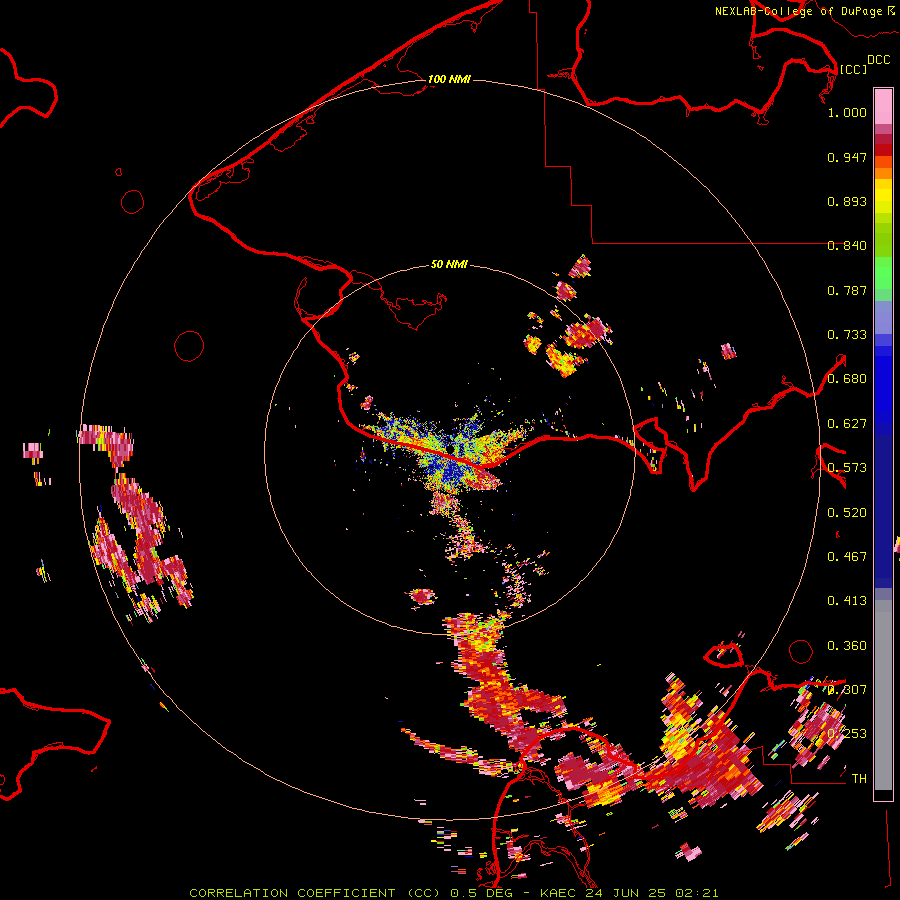The image size is (900, 900).
Task: Click the 0.5 DEG elevation angle text
Action: click(482, 893)
